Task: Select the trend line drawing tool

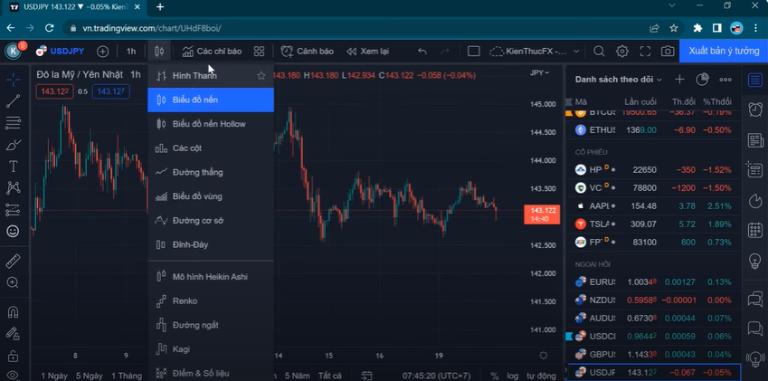Action: click(x=13, y=101)
